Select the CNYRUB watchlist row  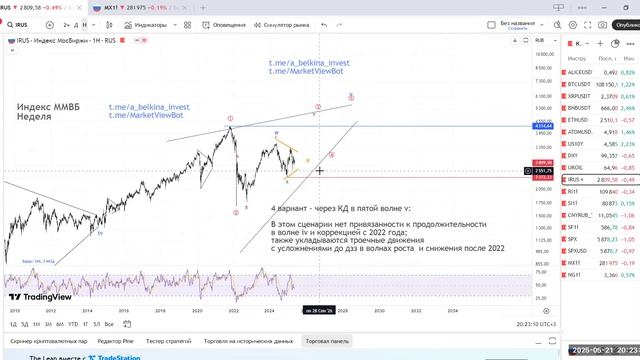pyautogui.click(x=600, y=215)
